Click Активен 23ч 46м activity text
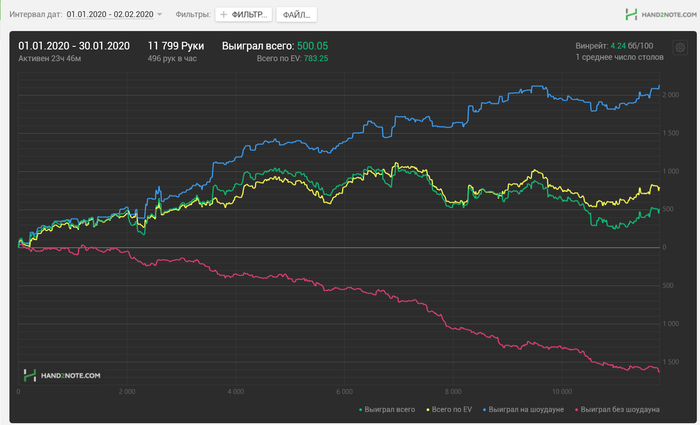 (x=50, y=58)
